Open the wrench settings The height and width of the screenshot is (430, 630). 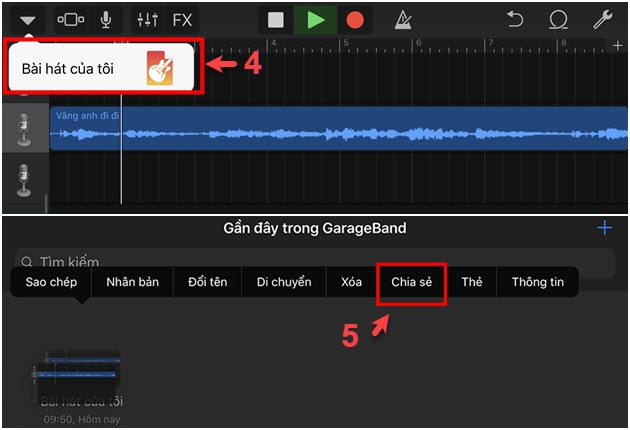pos(602,20)
